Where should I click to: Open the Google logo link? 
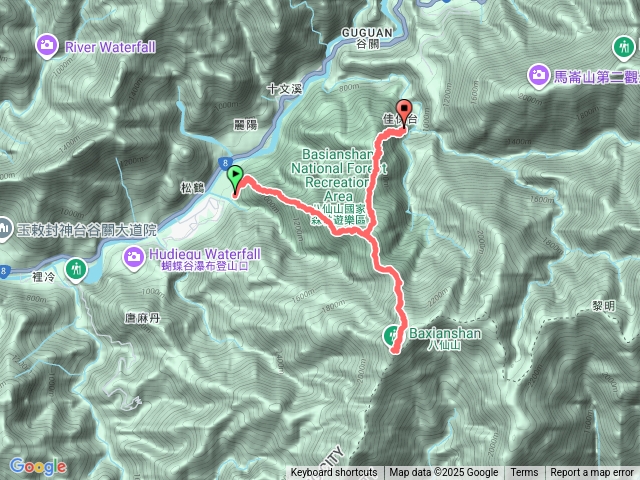tap(38, 466)
